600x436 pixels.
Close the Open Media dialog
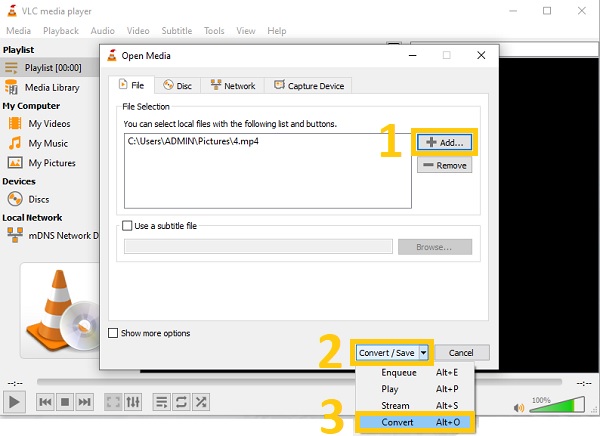481,56
